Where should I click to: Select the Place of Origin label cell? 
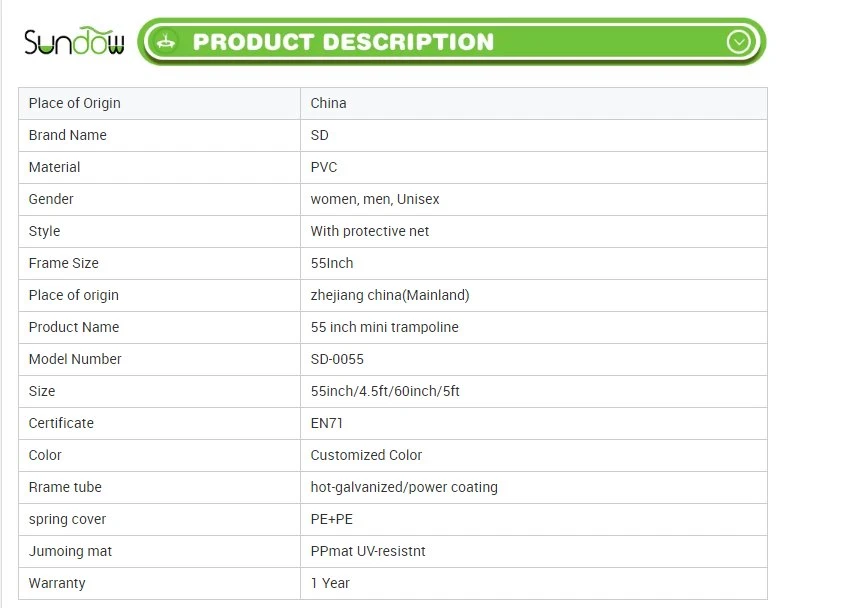click(159, 103)
